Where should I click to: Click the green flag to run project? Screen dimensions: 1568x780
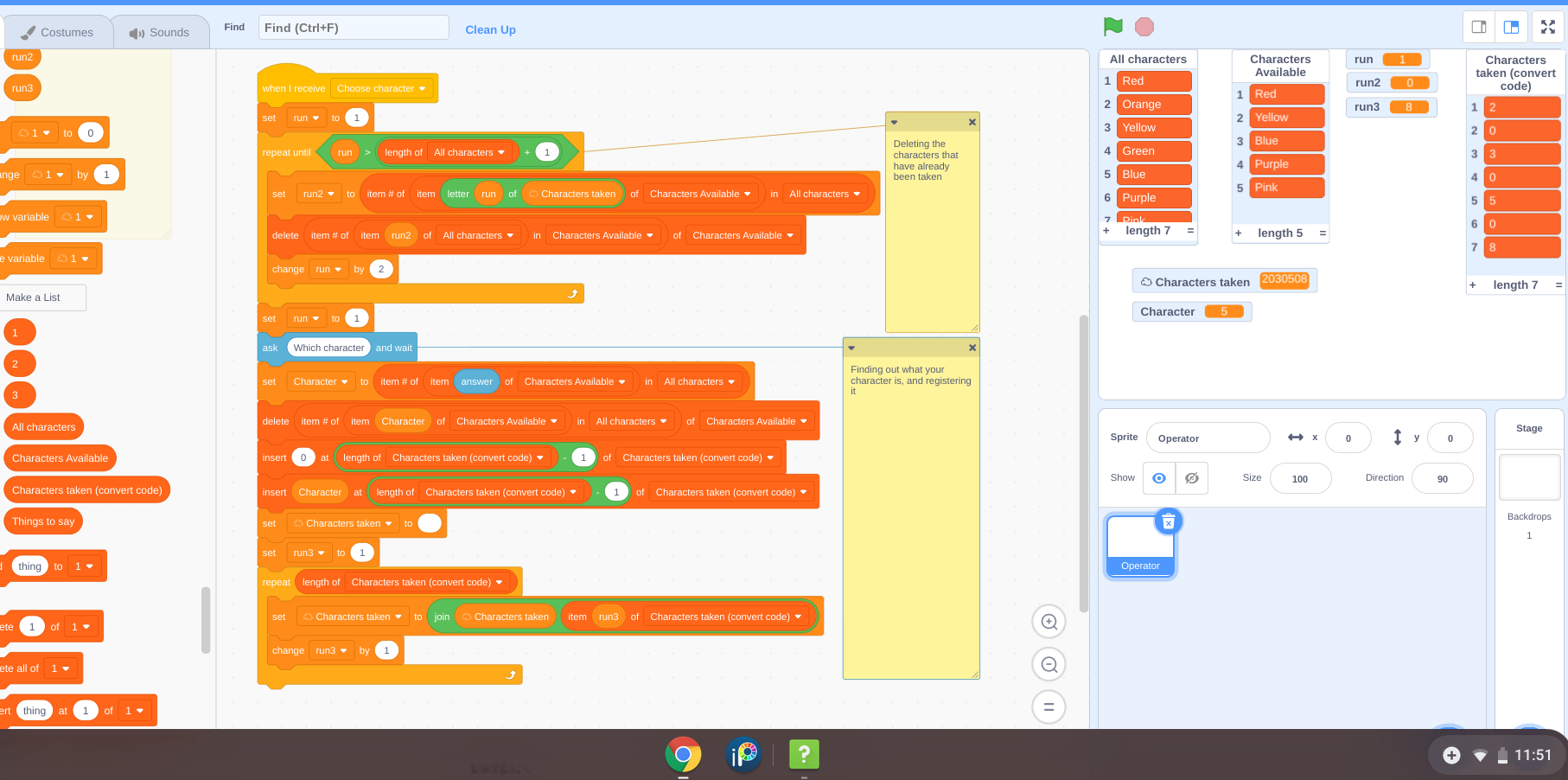[1113, 27]
